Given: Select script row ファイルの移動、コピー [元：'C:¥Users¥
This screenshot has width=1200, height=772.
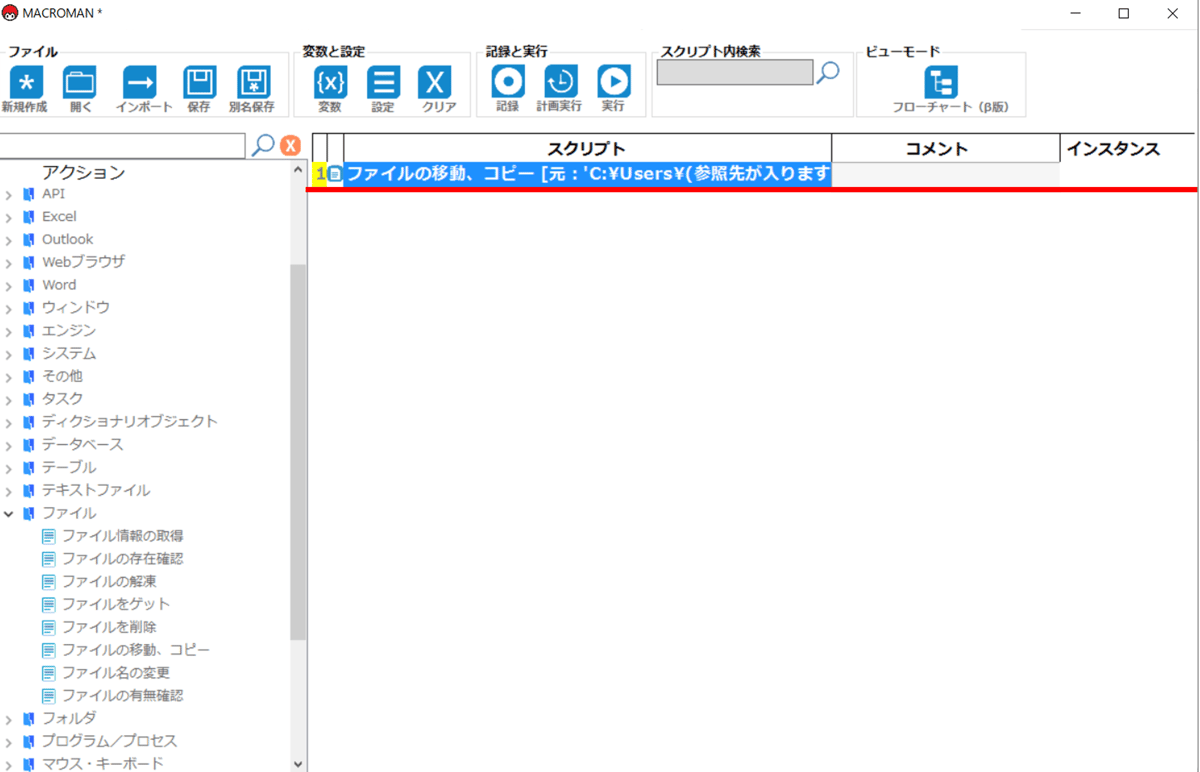Looking at the screenshot, I should [x=587, y=174].
